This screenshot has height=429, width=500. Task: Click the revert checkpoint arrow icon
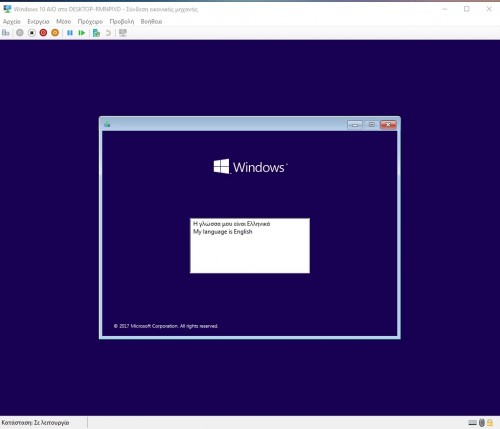pos(108,33)
